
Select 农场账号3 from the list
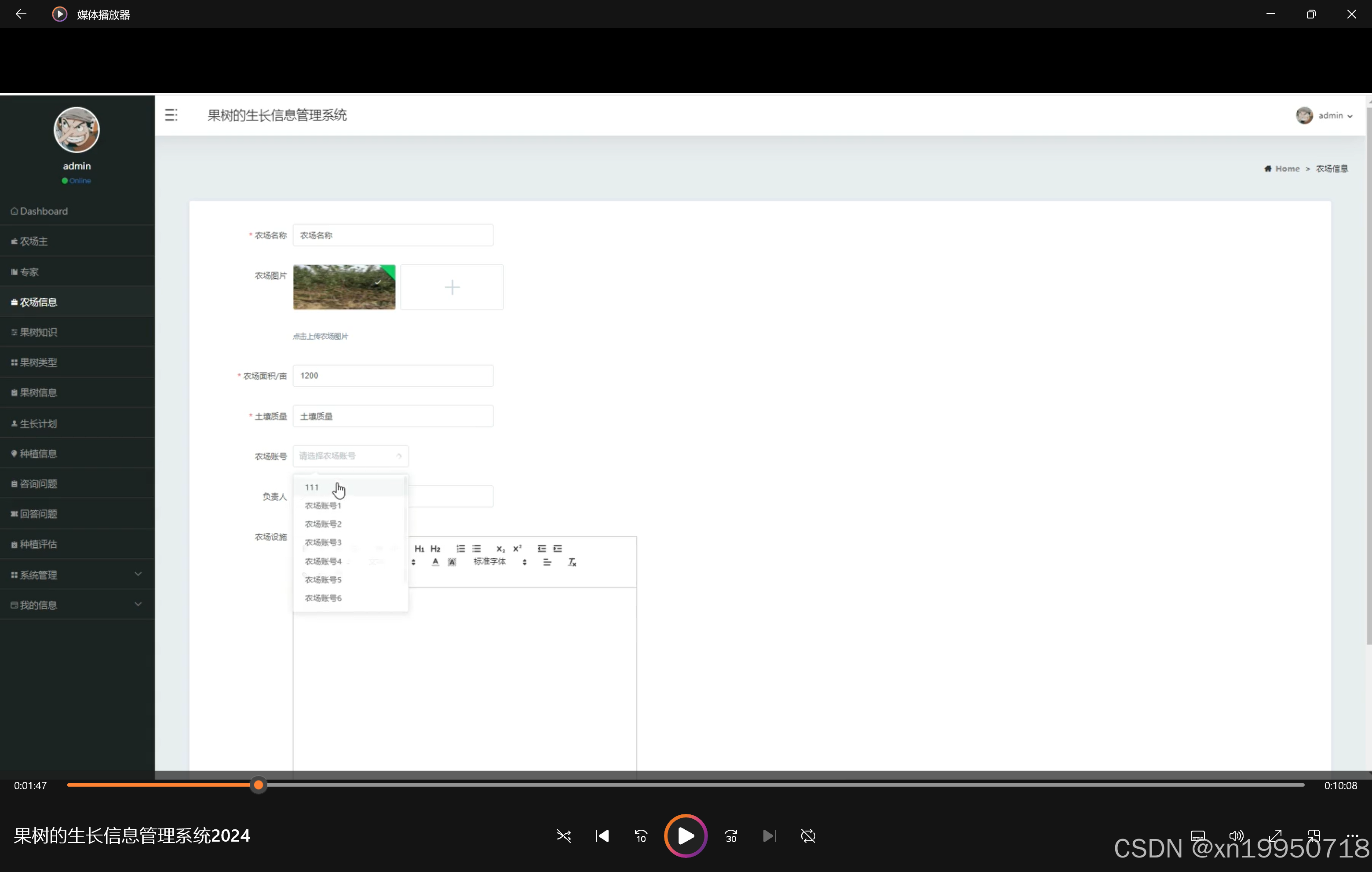349,542
